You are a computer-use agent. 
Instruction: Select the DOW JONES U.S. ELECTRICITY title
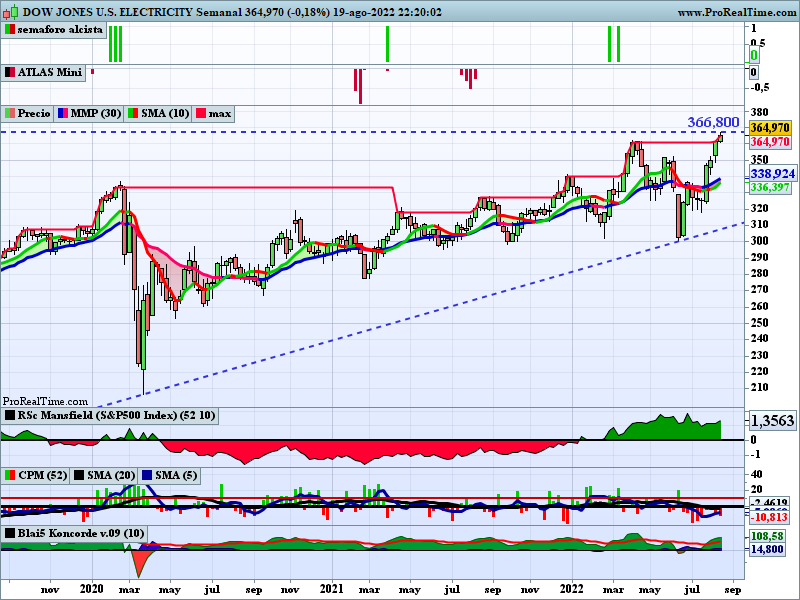[108, 12]
